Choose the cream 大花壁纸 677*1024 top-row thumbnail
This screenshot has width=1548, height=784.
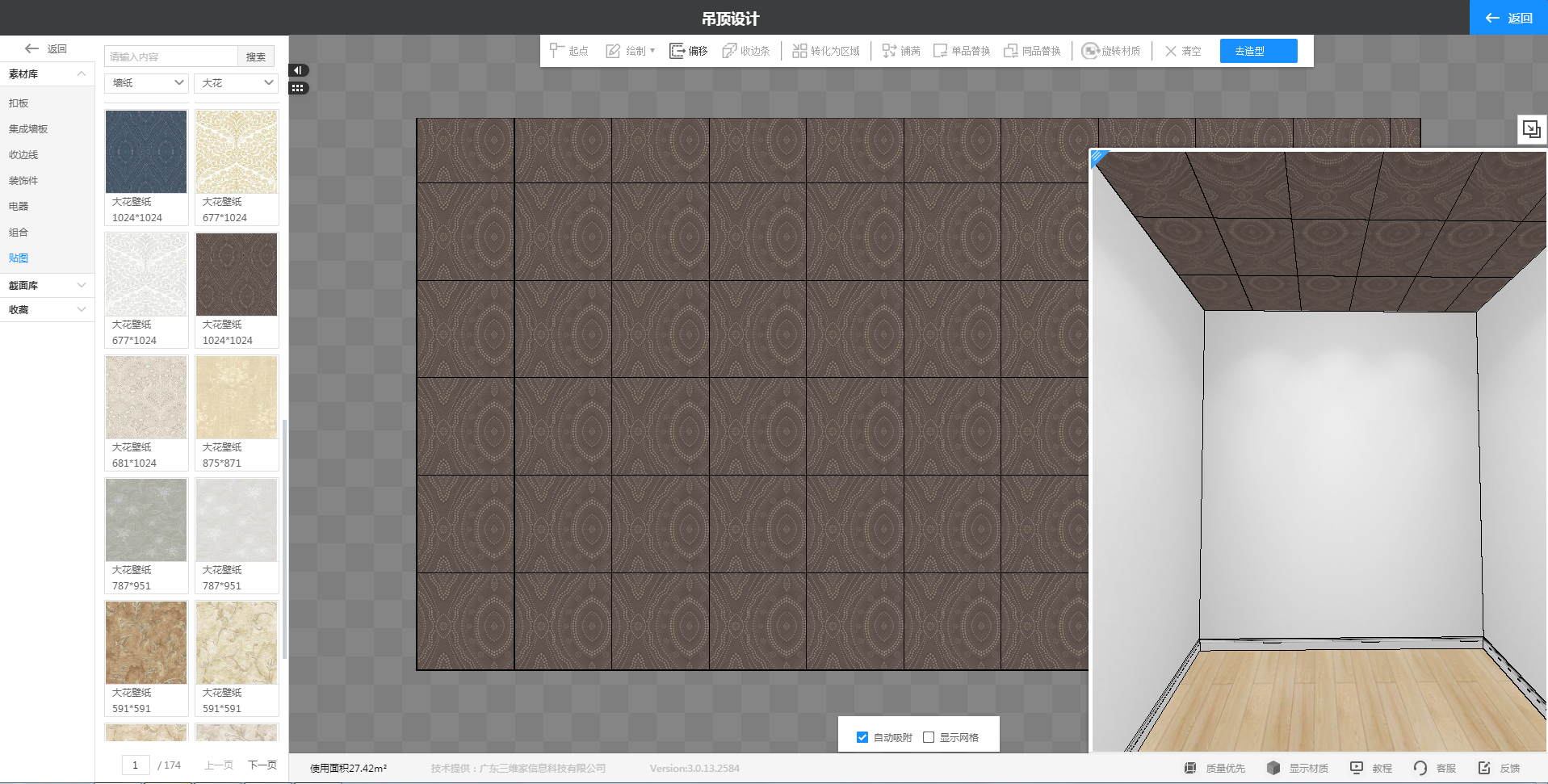237,152
